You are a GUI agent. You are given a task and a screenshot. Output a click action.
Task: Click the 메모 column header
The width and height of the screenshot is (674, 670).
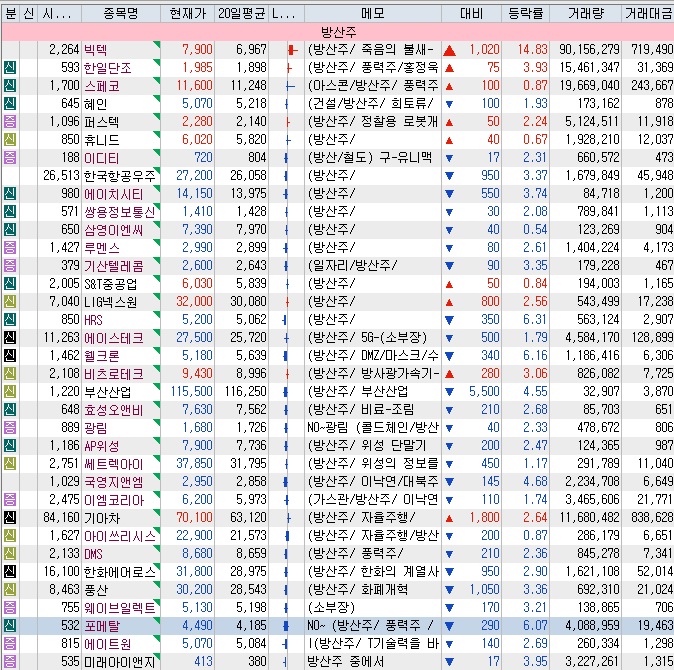tap(373, 14)
